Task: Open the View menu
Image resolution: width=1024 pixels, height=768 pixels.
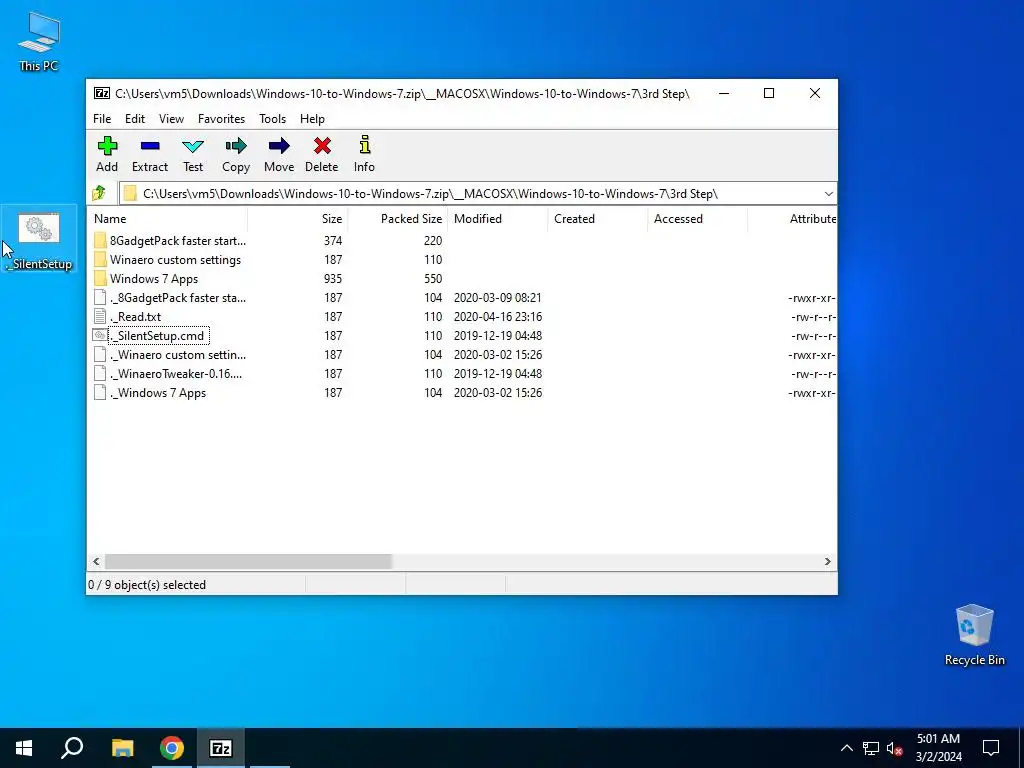Action: pyautogui.click(x=171, y=119)
